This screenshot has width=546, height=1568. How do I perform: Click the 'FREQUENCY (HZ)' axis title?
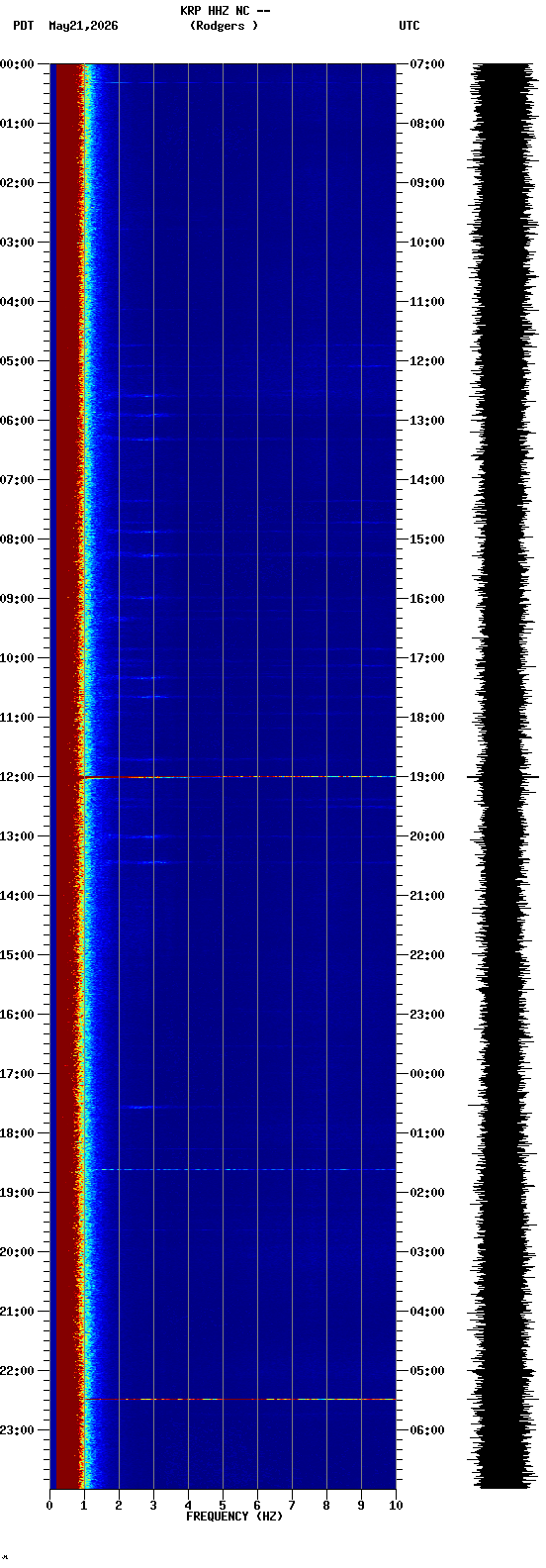click(234, 1517)
